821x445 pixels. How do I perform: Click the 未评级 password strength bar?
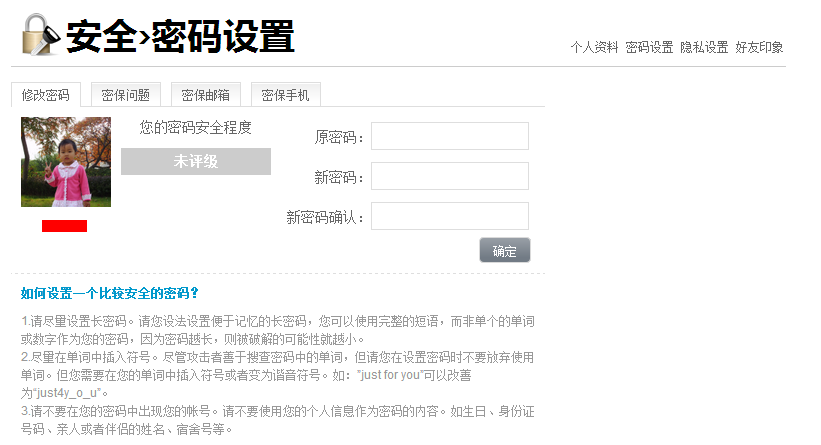[x=196, y=161]
